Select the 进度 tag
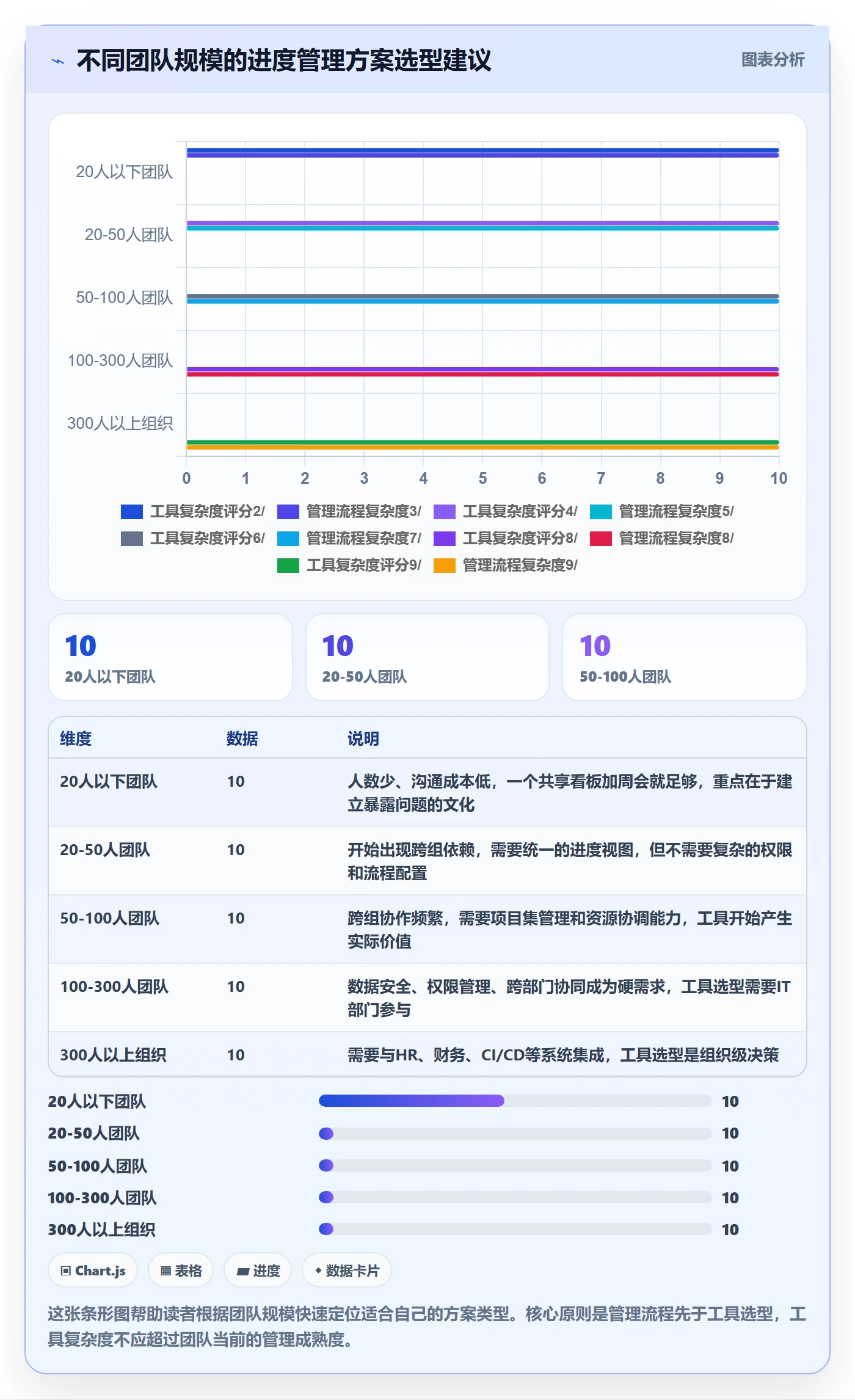The width and height of the screenshot is (855, 1400). pyautogui.click(x=258, y=1271)
